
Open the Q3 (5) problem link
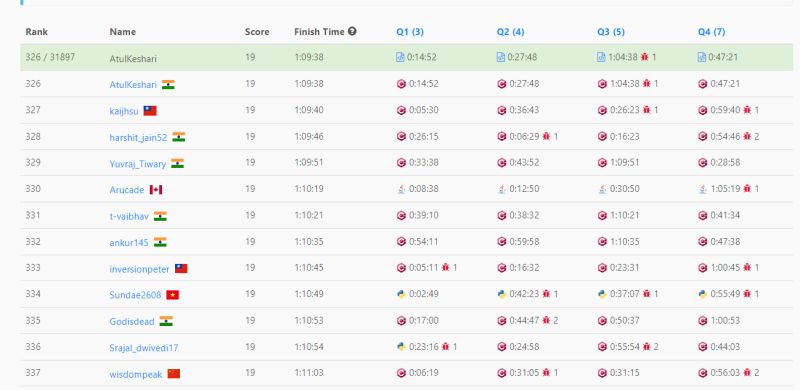[611, 32]
